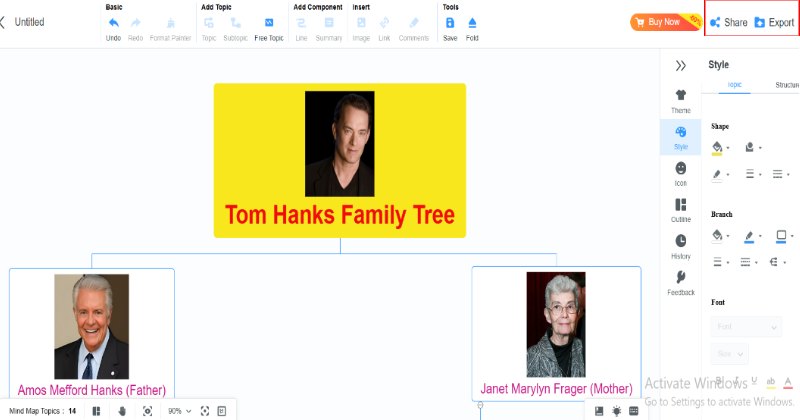Image resolution: width=800 pixels, height=420 pixels.
Task: Open Branch line width dropdown
Action: coord(720,262)
